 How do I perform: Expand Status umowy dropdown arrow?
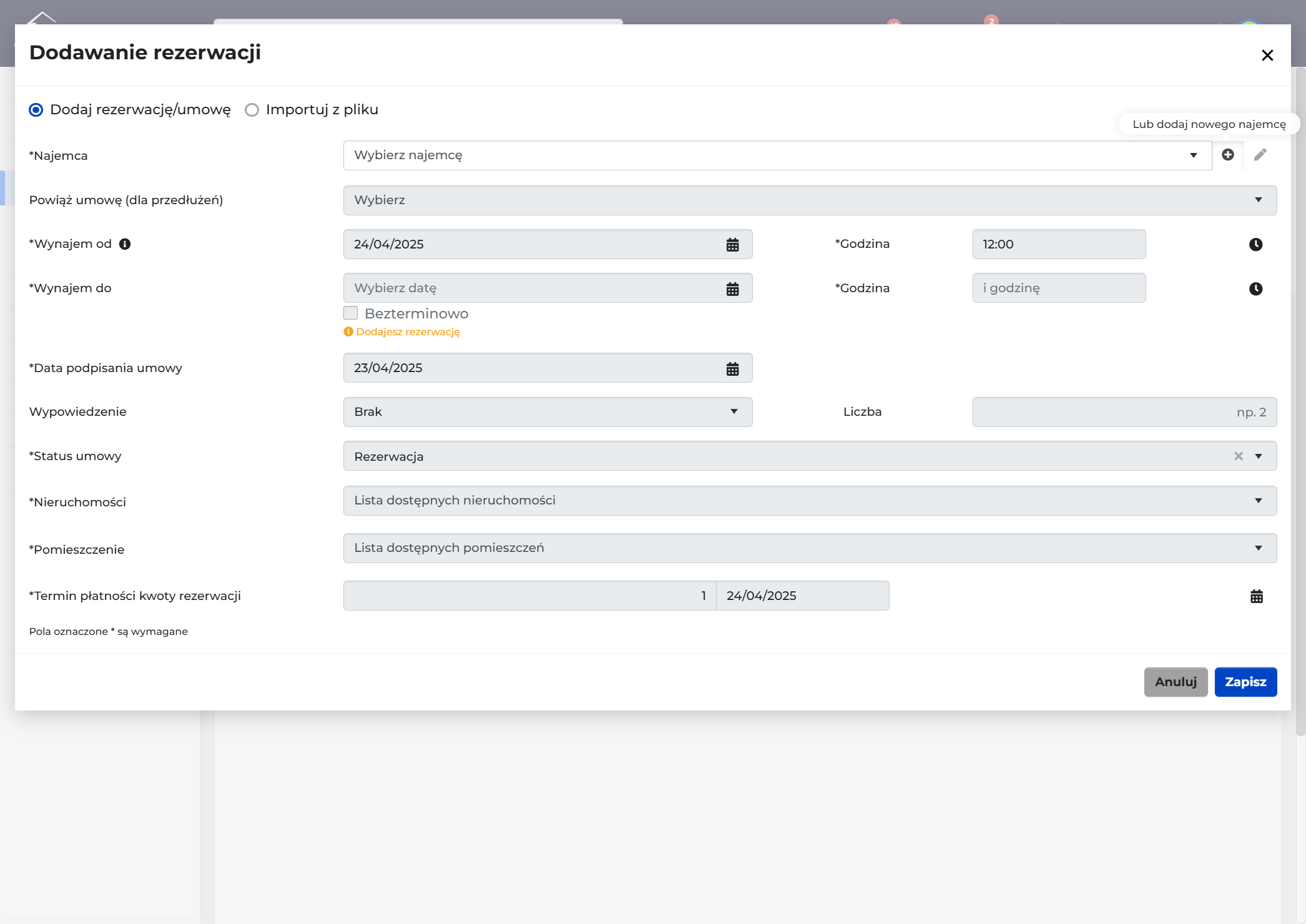pyautogui.click(x=1259, y=456)
